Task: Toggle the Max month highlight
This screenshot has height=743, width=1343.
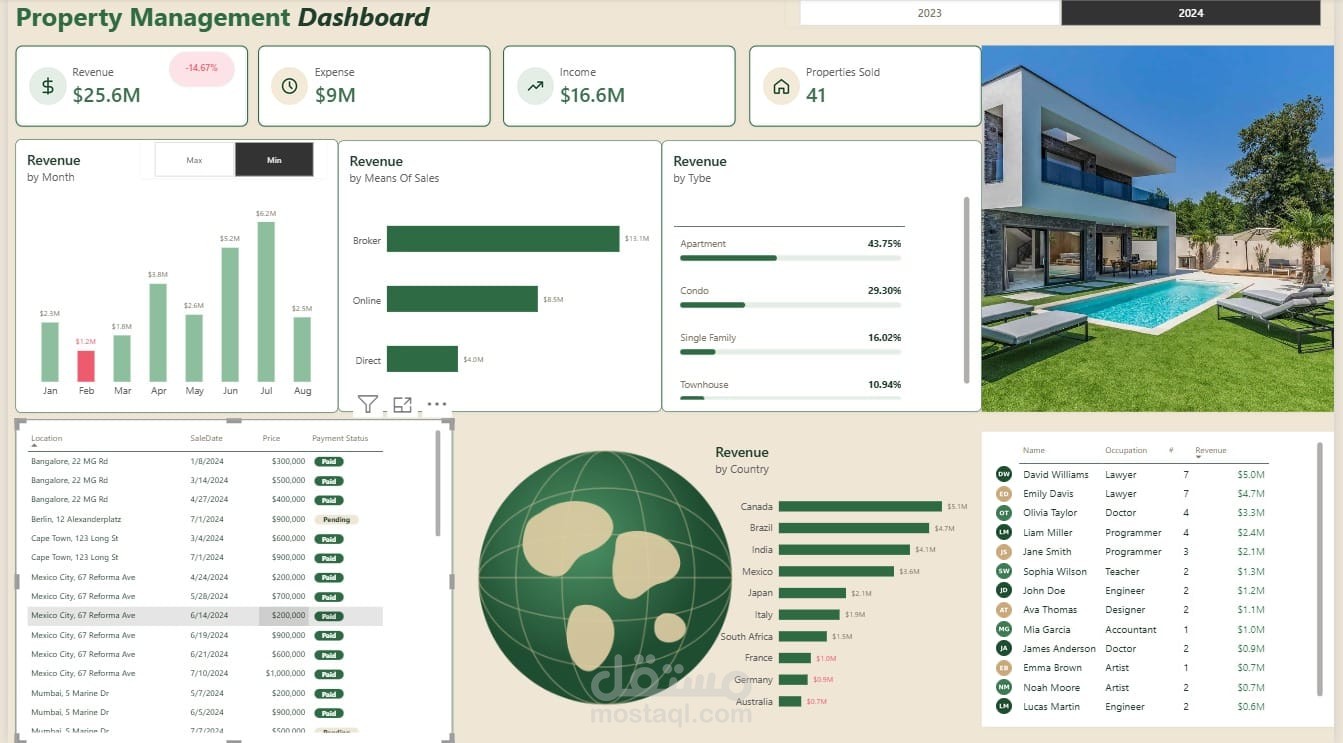Action: point(195,160)
